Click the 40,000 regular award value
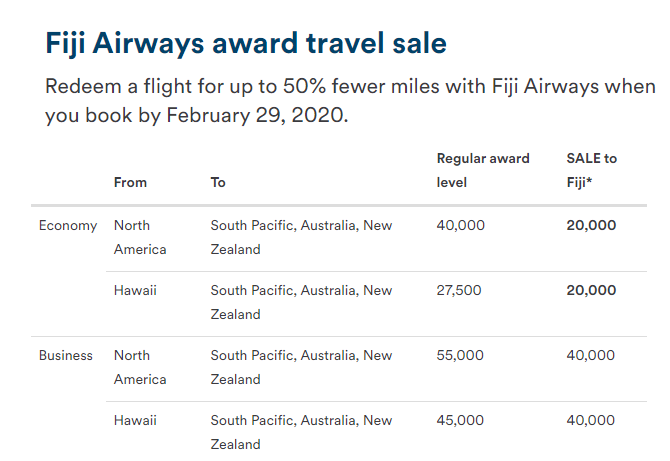Screen dimensions: 670x461 point(461,226)
